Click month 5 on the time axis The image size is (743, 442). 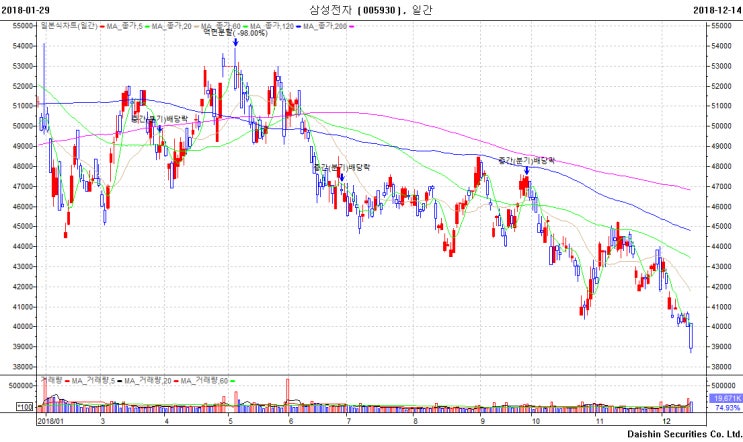pyautogui.click(x=230, y=421)
